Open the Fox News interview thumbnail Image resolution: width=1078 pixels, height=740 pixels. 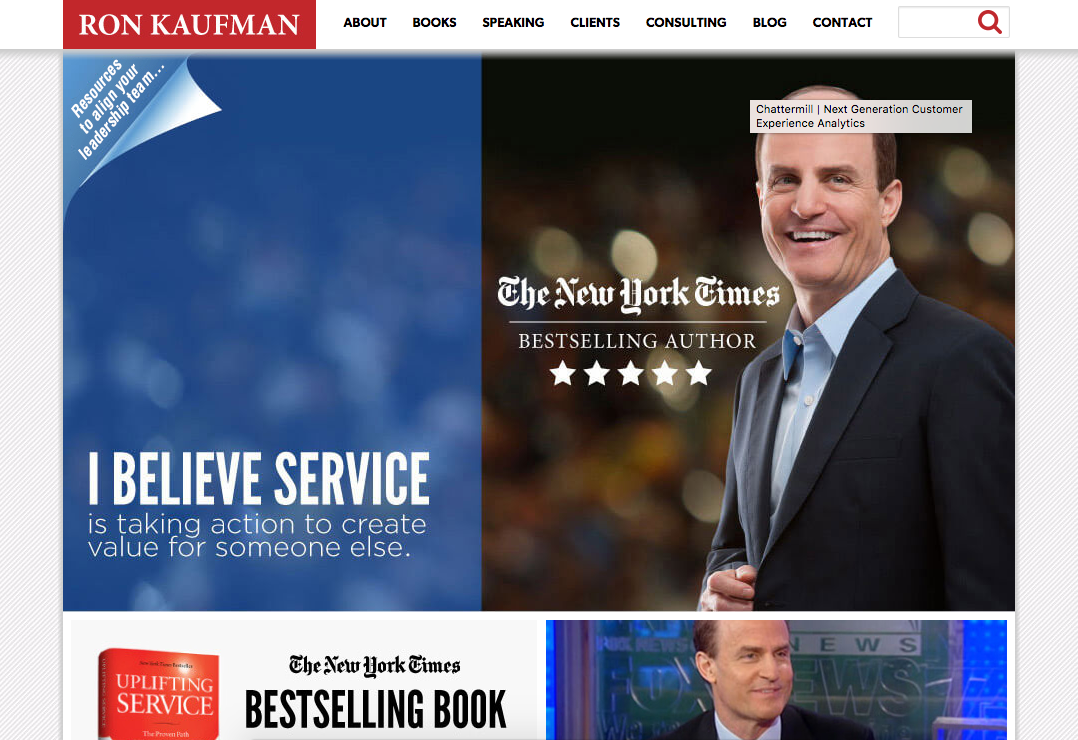(x=776, y=679)
